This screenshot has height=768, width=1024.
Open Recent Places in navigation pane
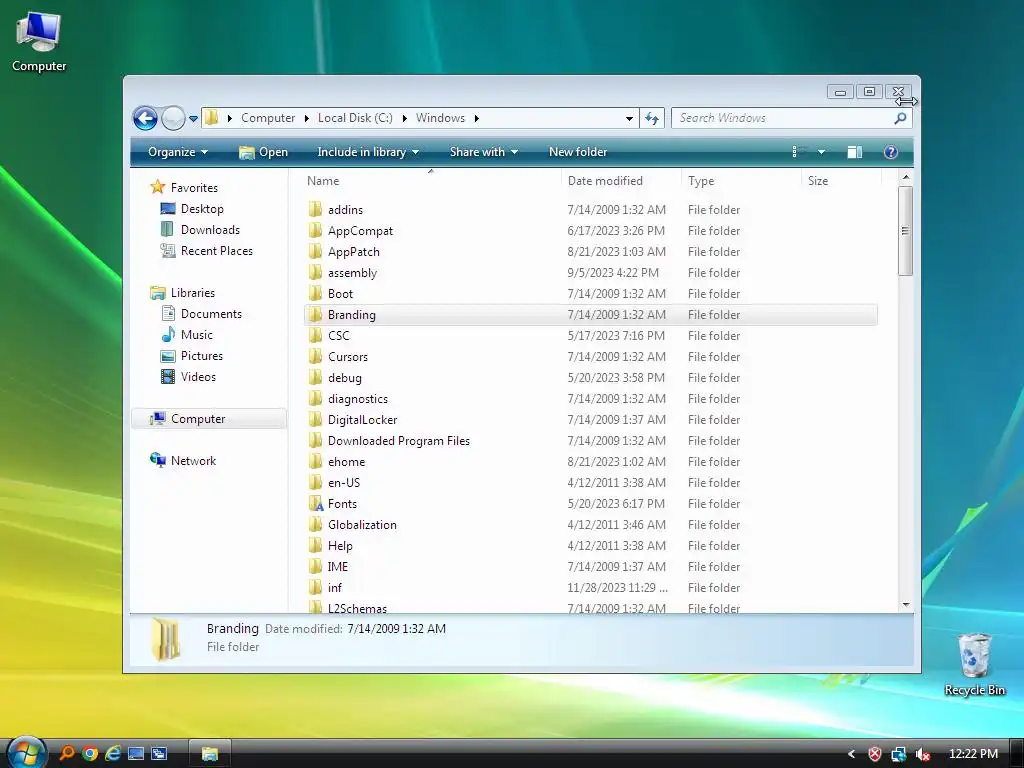click(x=216, y=251)
